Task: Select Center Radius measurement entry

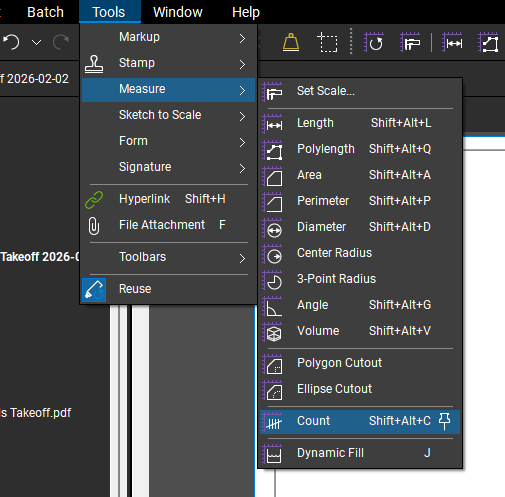Action: click(x=360, y=253)
